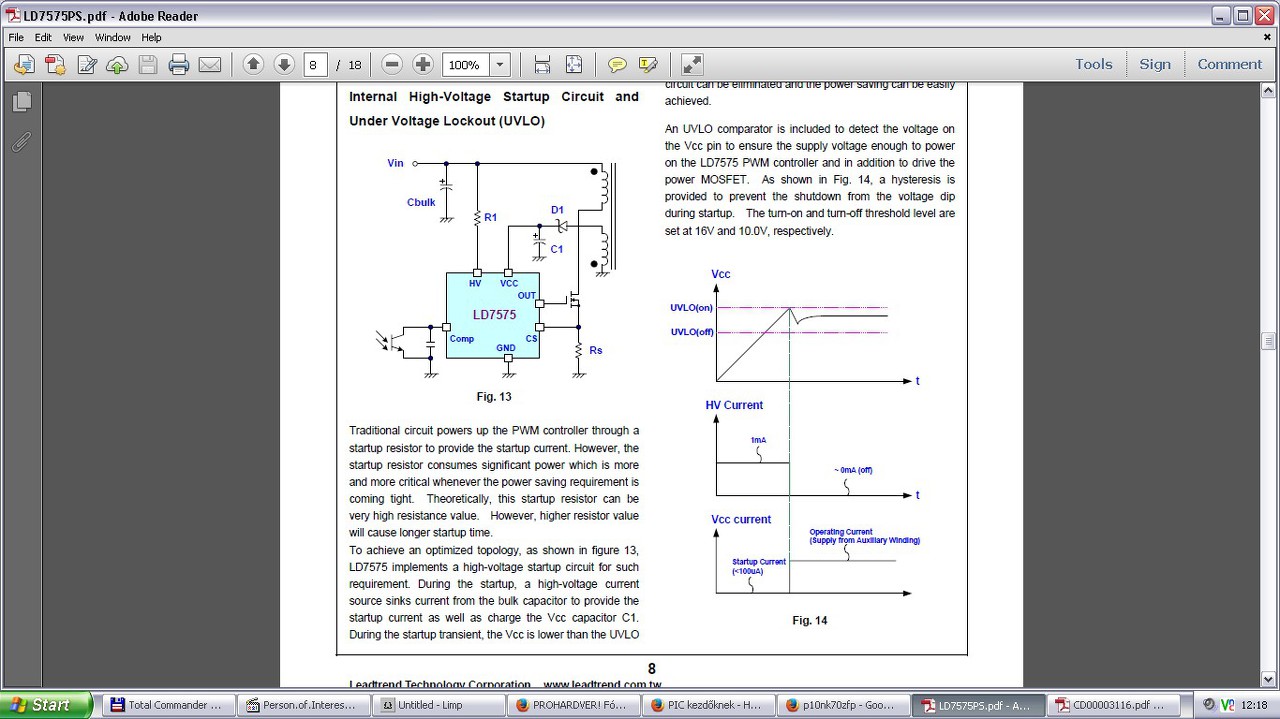Switch to read mode expand icon

[692, 65]
